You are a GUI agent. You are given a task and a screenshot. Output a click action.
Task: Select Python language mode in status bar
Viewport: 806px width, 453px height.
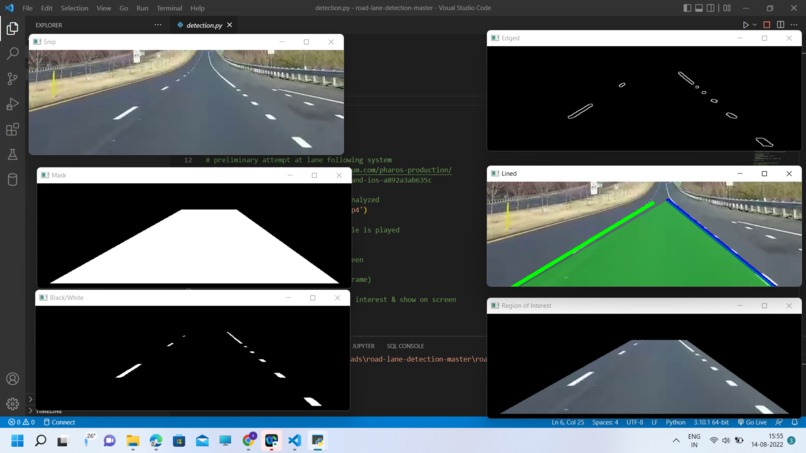[x=675, y=422]
